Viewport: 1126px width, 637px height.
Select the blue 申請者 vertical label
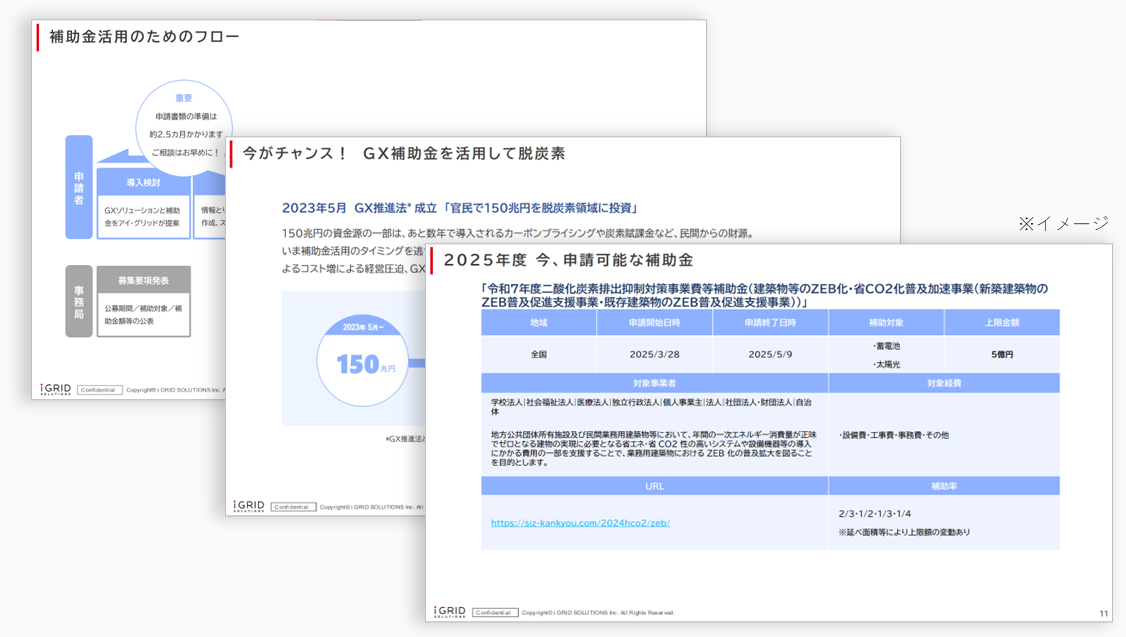click(x=79, y=187)
